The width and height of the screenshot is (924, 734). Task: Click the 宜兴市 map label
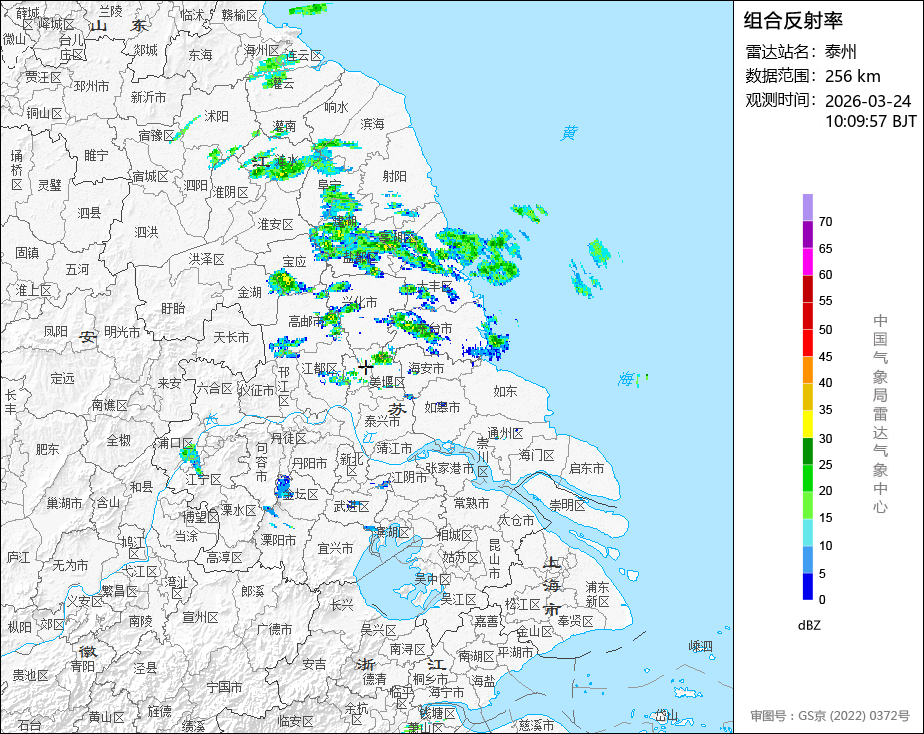(335, 548)
